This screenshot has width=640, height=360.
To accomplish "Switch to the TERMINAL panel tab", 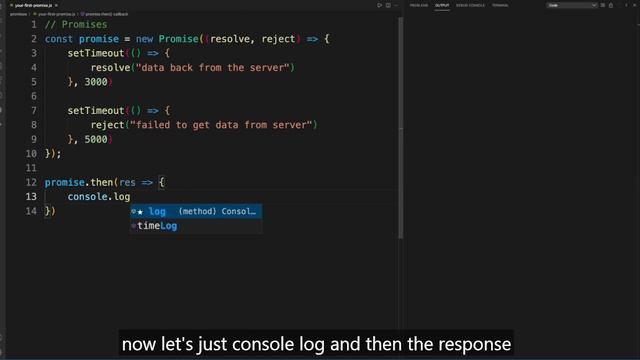I will coord(500,5).
